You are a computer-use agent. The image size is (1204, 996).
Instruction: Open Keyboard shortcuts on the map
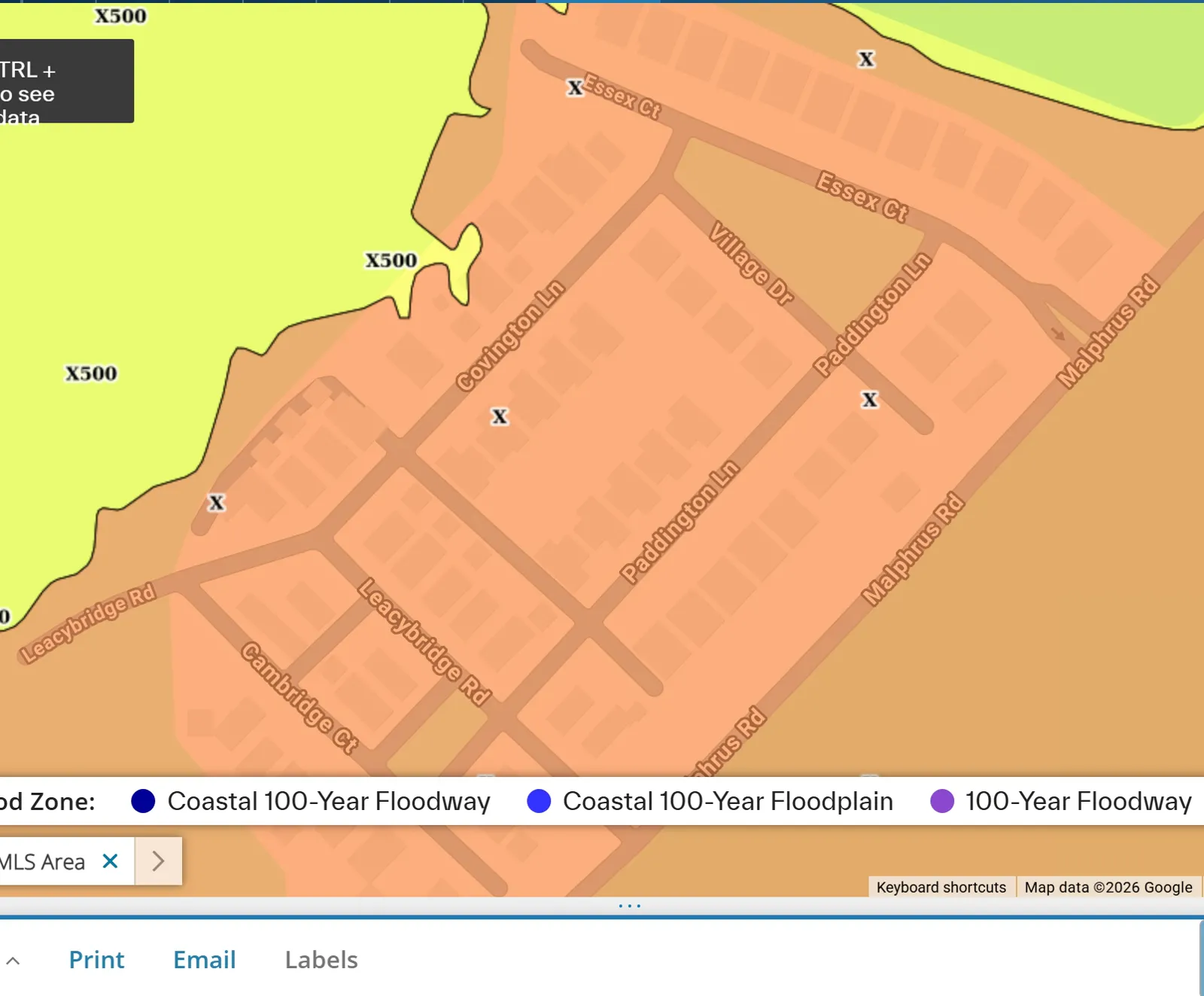[x=941, y=887]
